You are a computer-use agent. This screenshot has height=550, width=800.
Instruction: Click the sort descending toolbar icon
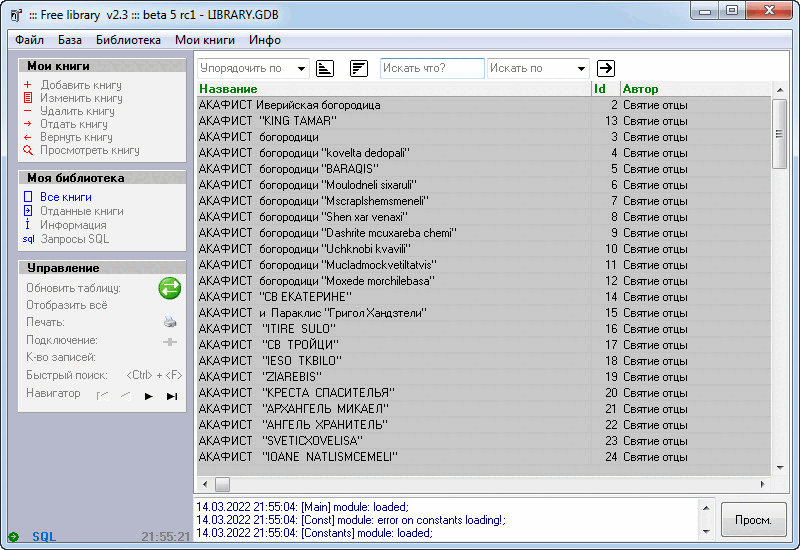coord(359,68)
